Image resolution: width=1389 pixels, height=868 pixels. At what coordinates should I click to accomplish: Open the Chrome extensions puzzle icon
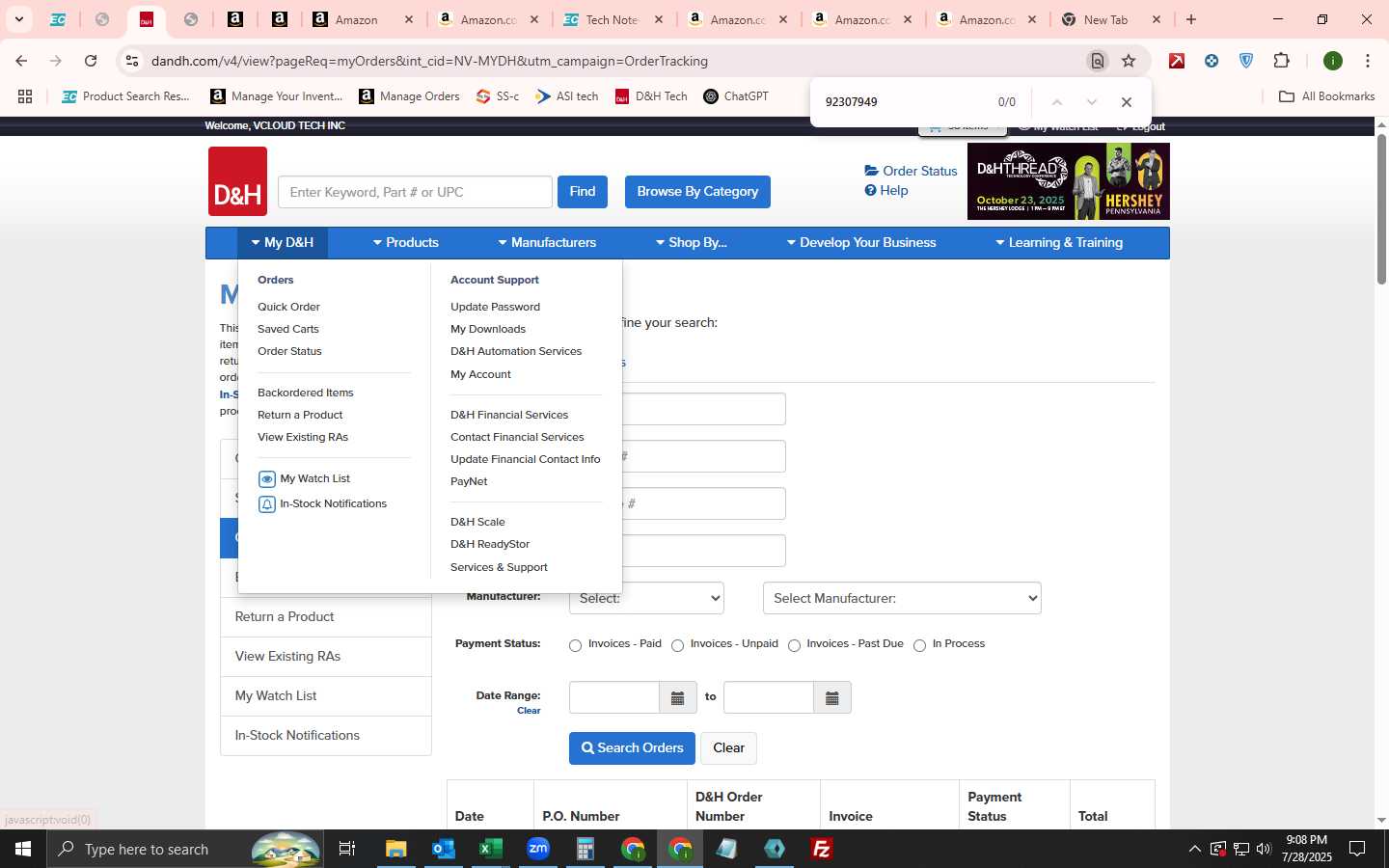1281,61
